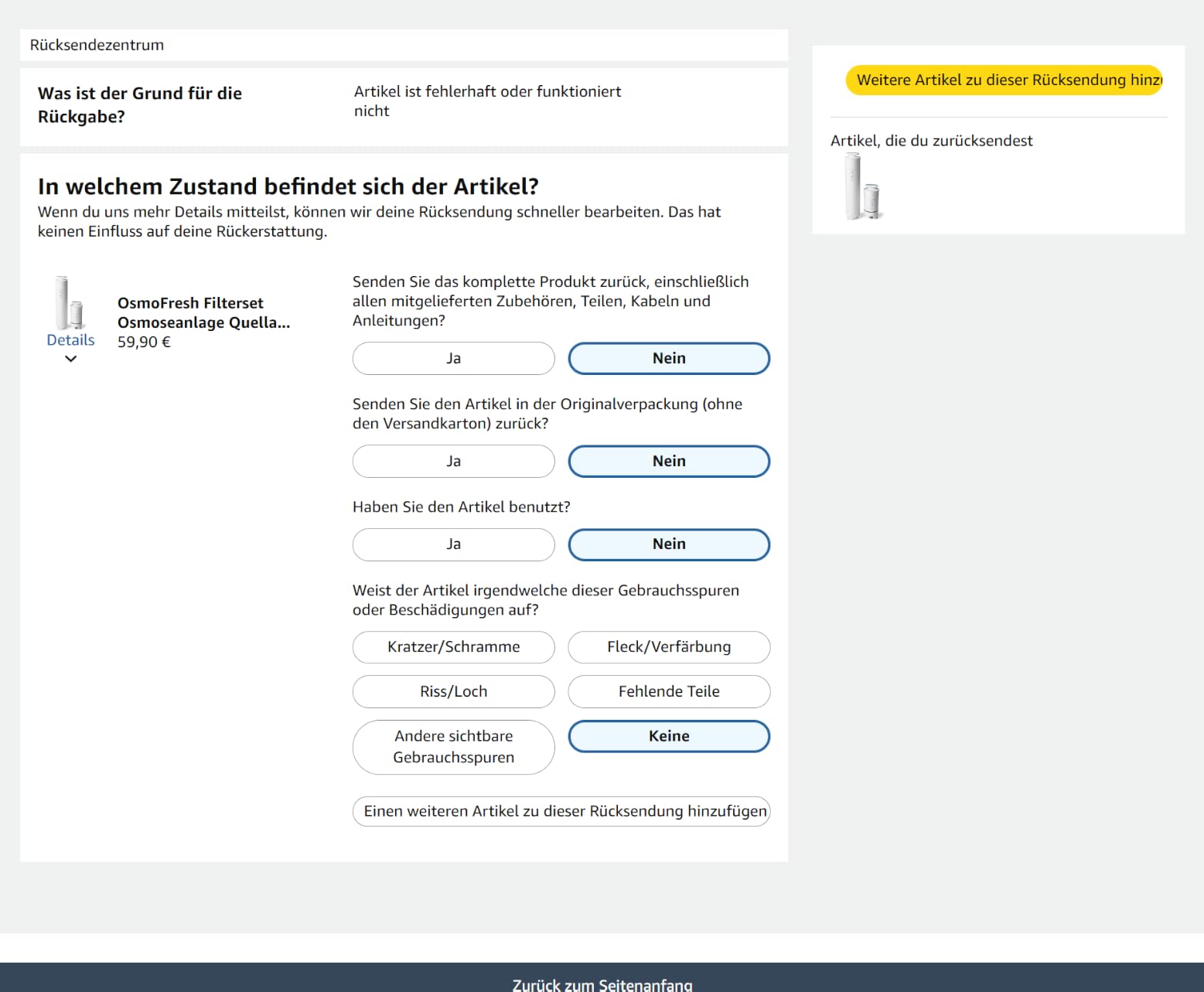
Task: Select the Riss/Loch damage option
Action: (453, 692)
